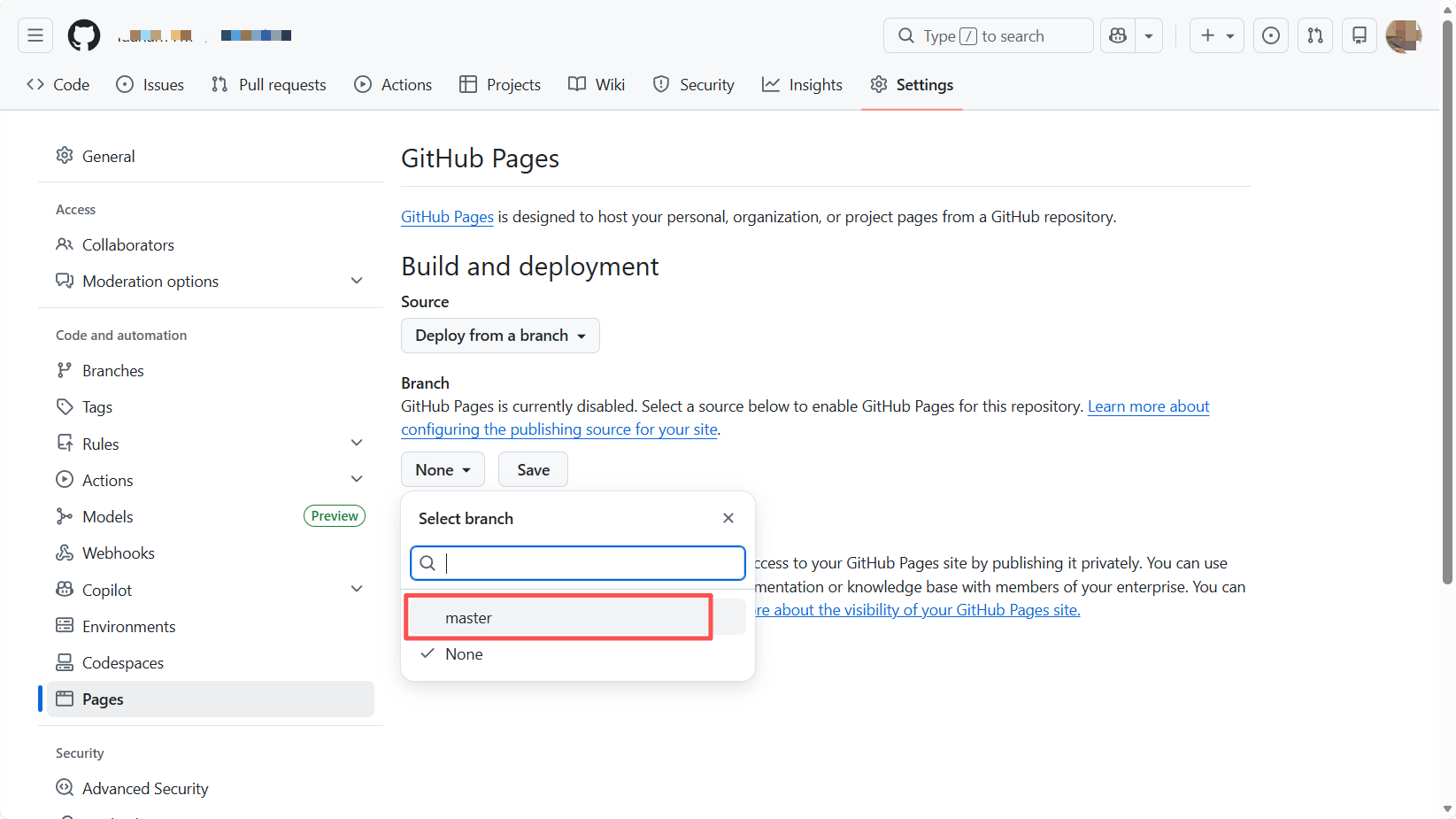Expand the Rules sidebar section
1456x819 pixels.
click(x=357, y=444)
